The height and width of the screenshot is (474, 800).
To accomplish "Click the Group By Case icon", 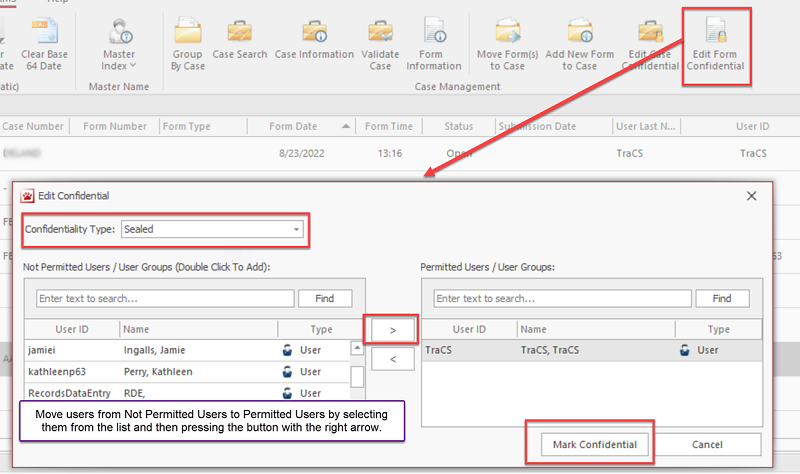I will click(x=187, y=45).
